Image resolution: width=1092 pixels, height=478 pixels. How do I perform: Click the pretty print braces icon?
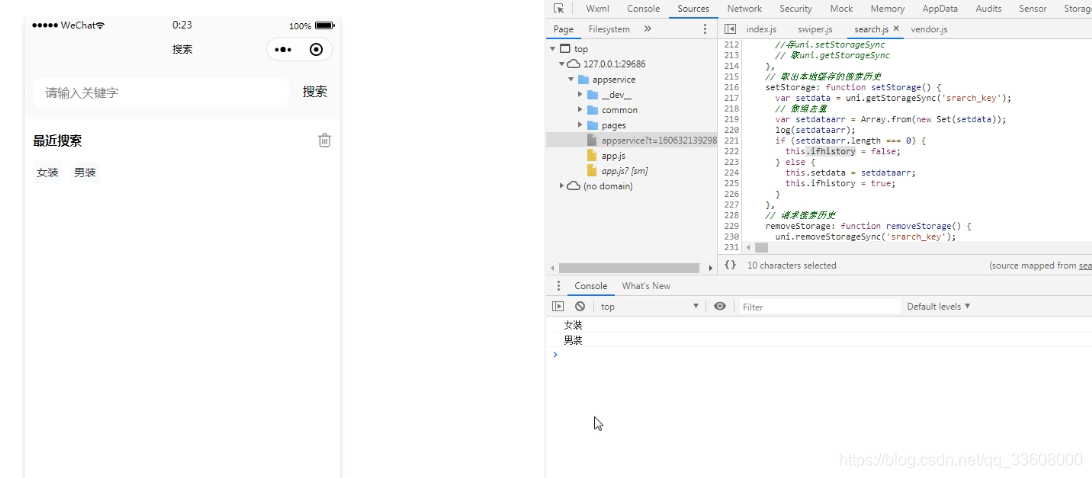[730, 265]
